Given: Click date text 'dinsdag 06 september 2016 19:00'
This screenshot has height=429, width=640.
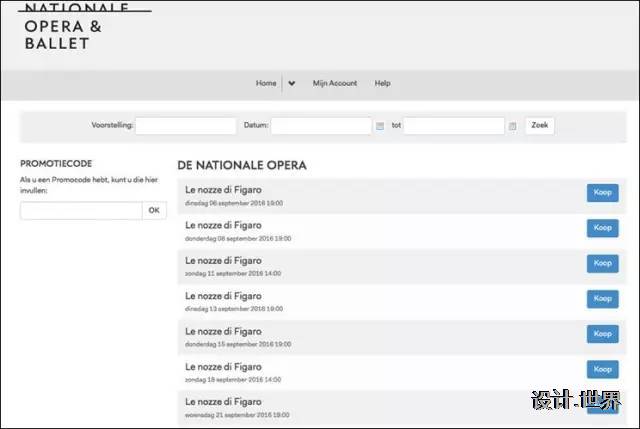Looking at the screenshot, I should point(234,203).
